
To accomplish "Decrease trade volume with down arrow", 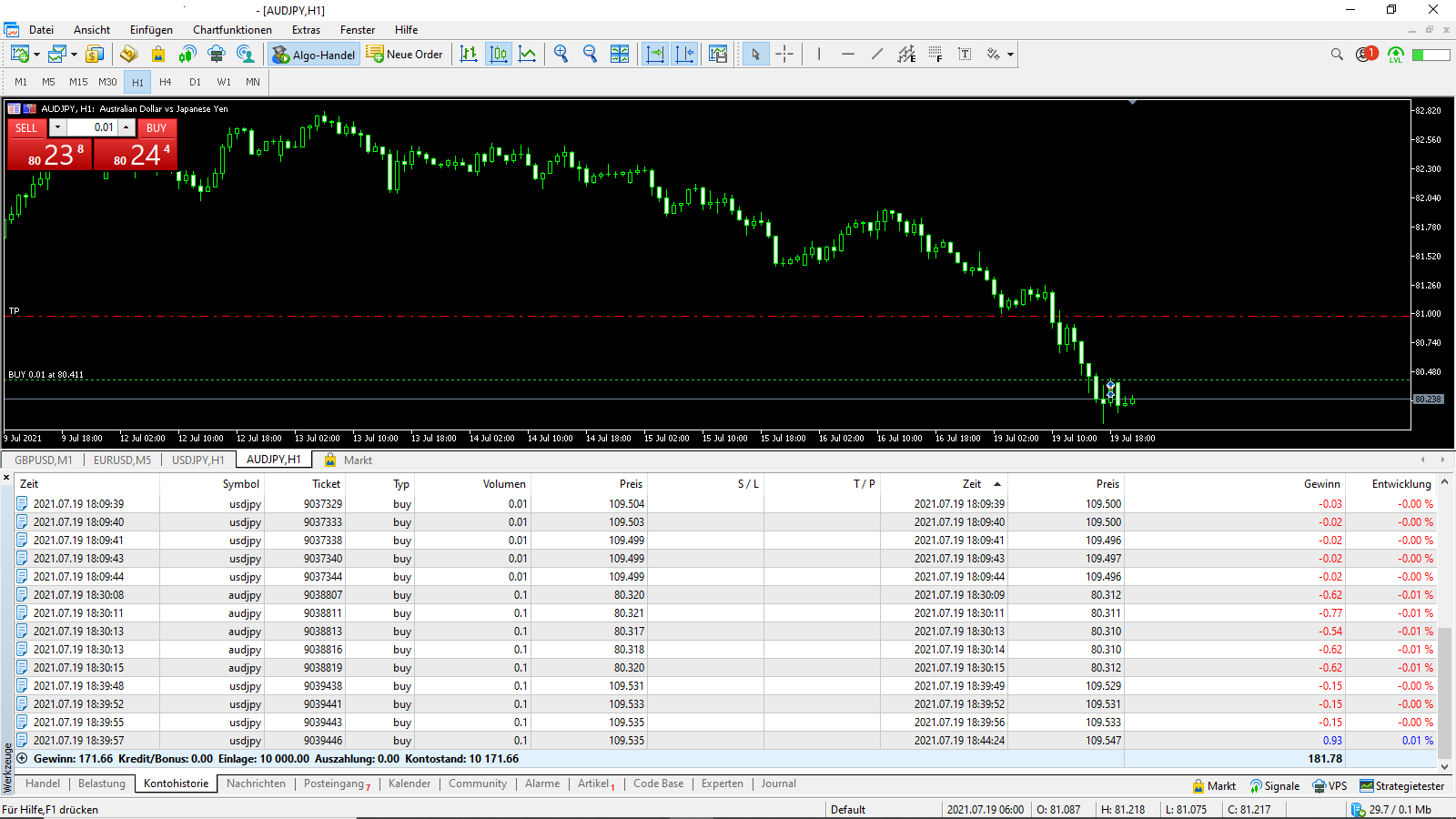I will coord(57,127).
